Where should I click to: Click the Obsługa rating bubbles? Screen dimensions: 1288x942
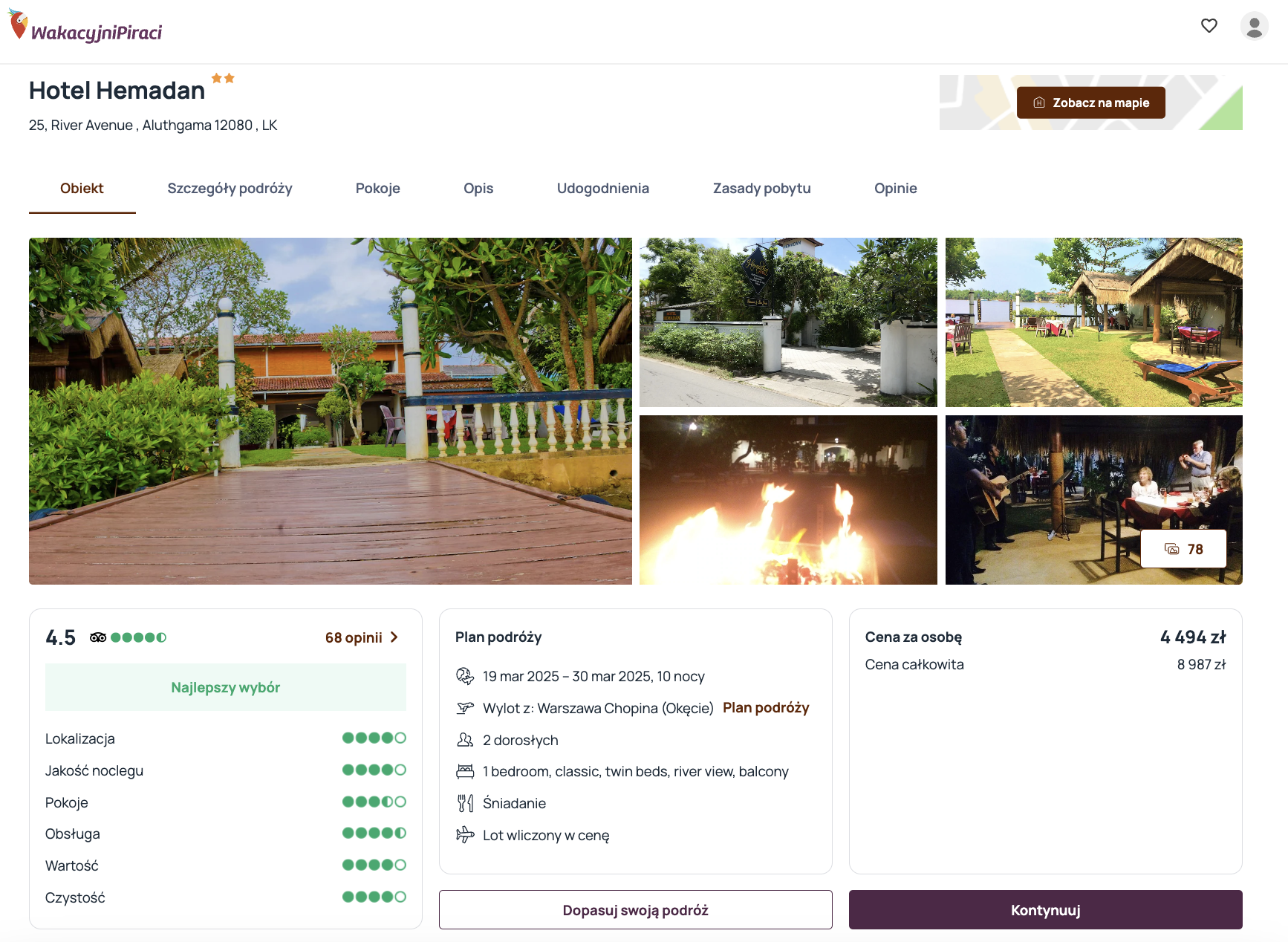[x=374, y=833]
